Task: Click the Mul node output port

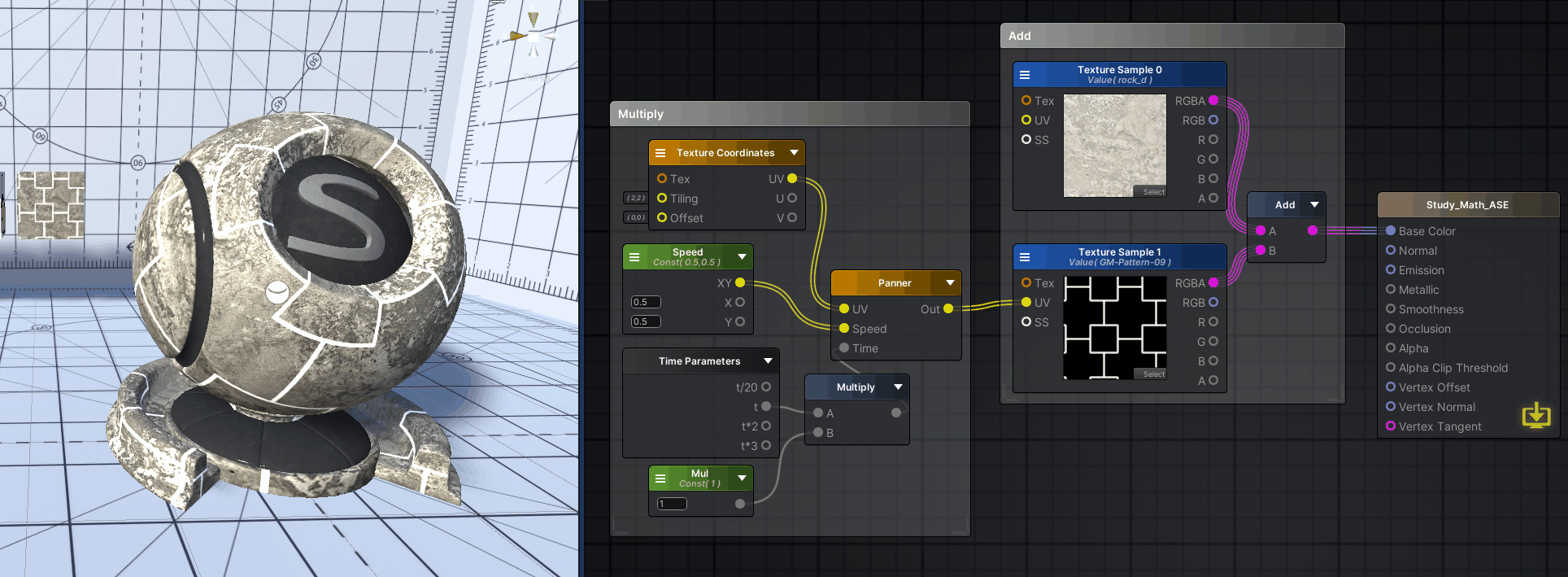Action: pos(740,505)
